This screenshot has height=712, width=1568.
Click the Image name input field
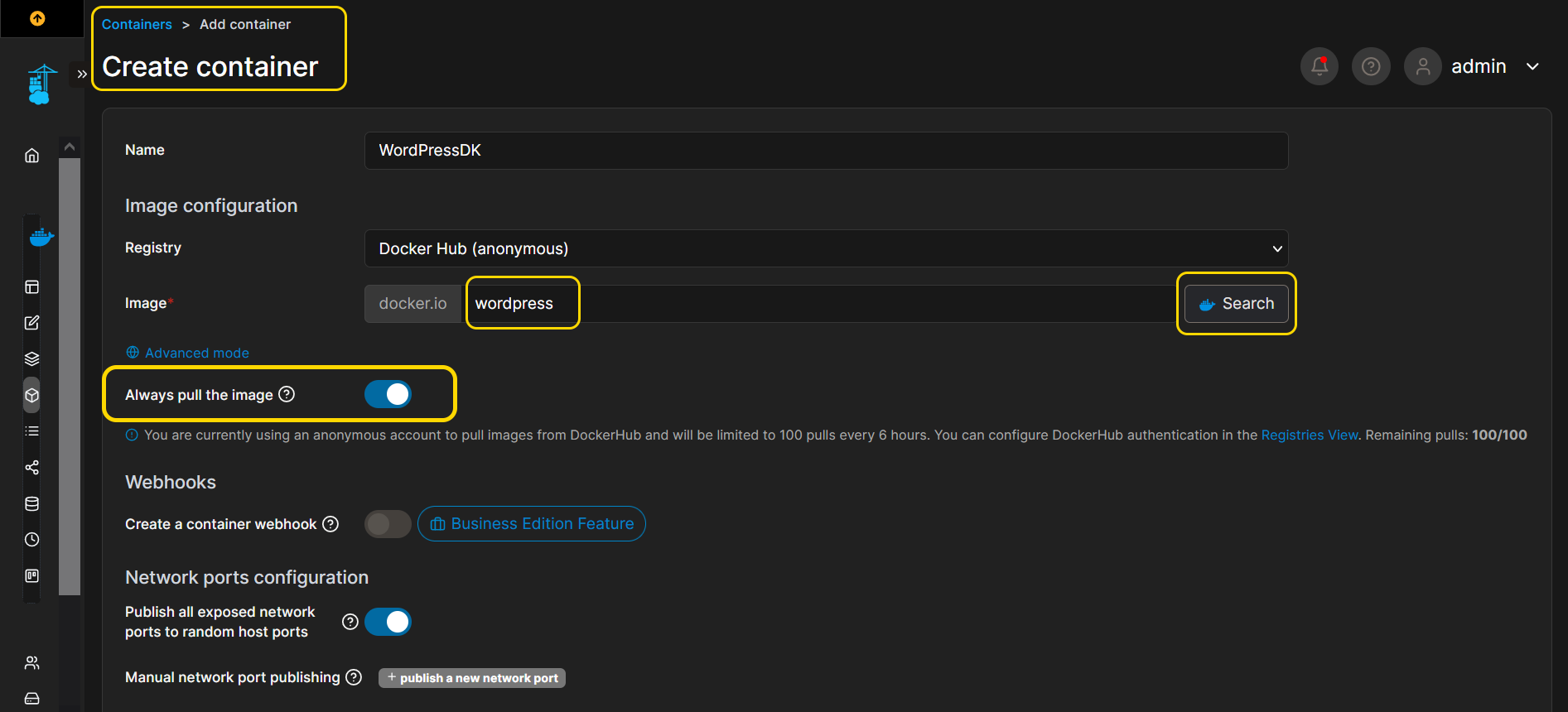[x=820, y=304]
